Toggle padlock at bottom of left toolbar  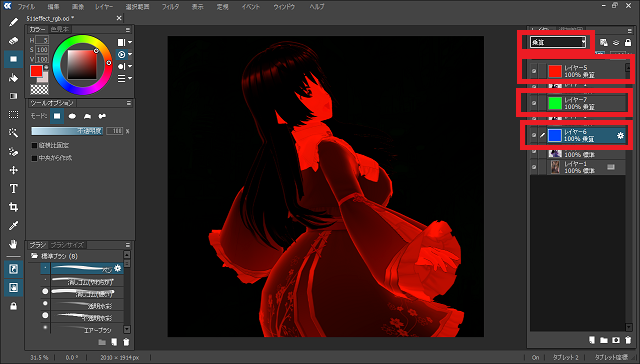pyautogui.click(x=13, y=306)
